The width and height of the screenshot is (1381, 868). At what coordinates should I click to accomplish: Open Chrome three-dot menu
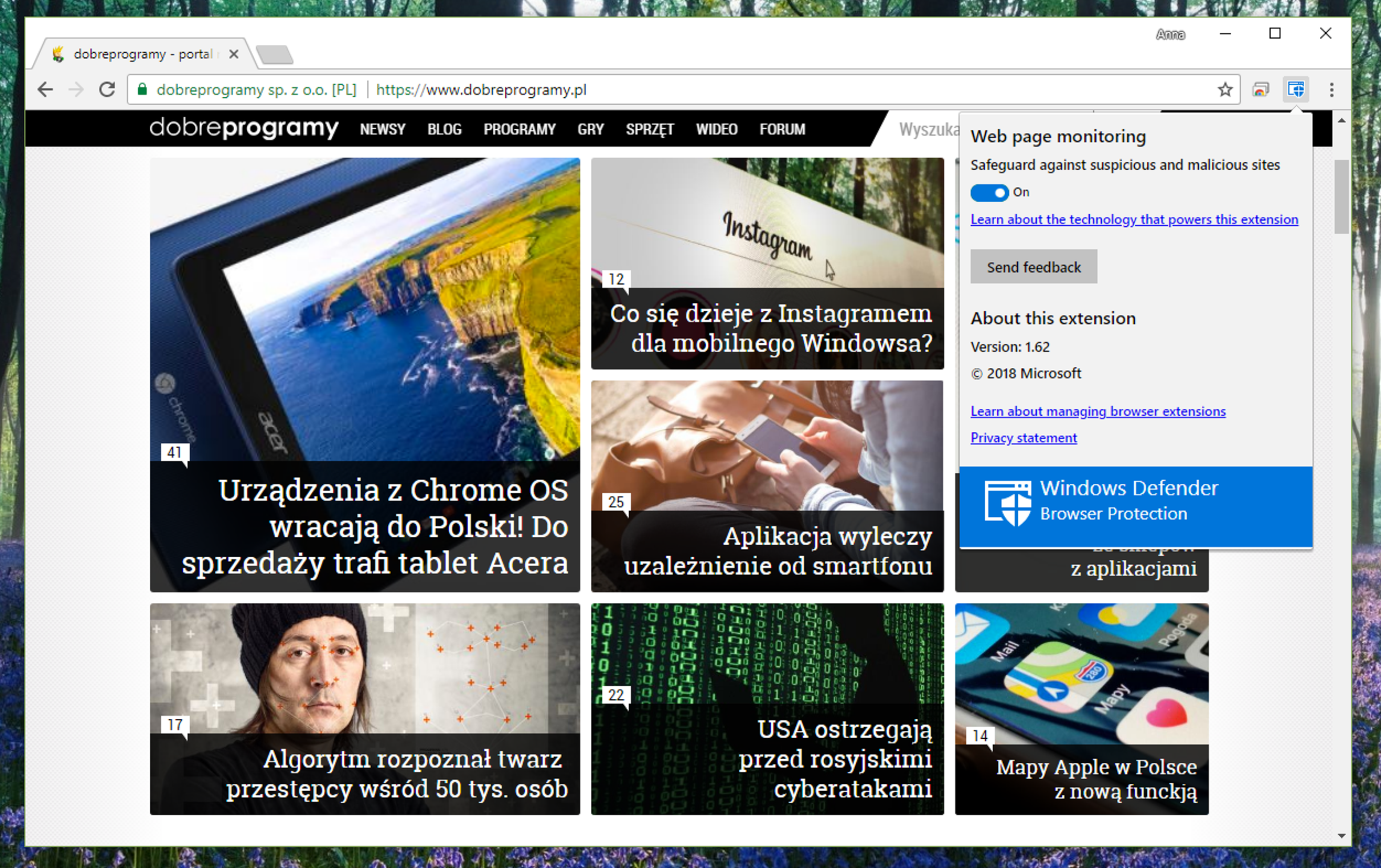click(1332, 90)
